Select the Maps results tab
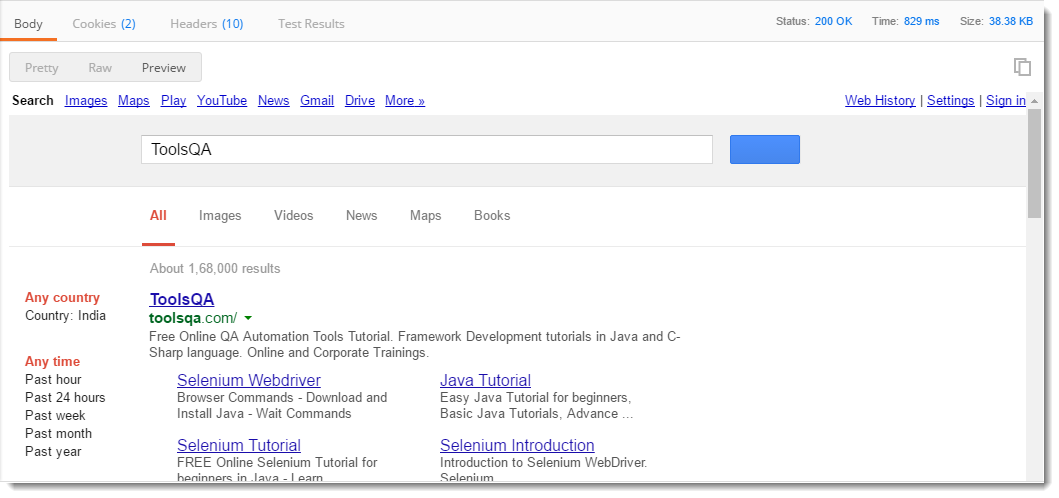Viewport: 1059px width, 498px height. pos(425,216)
